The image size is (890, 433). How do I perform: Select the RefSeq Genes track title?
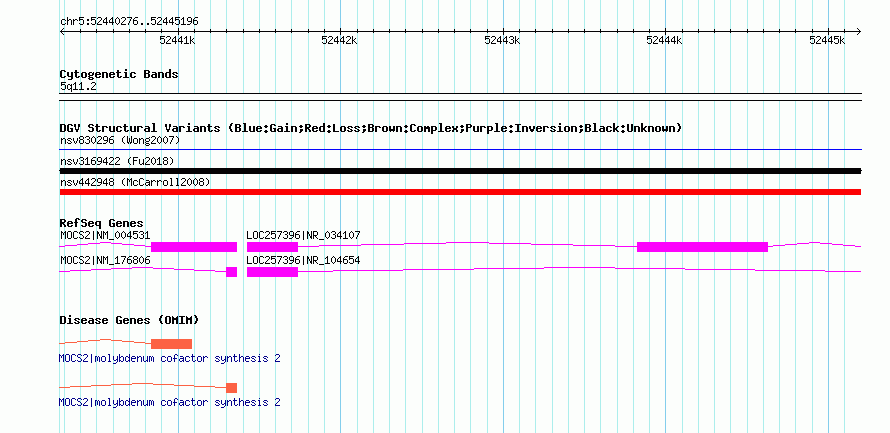[x=102, y=224]
